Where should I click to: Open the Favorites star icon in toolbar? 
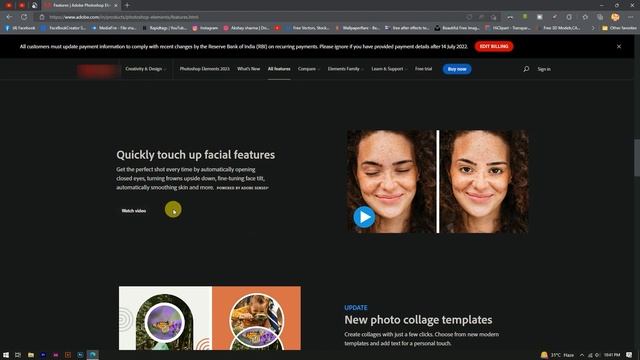(x=585, y=17)
